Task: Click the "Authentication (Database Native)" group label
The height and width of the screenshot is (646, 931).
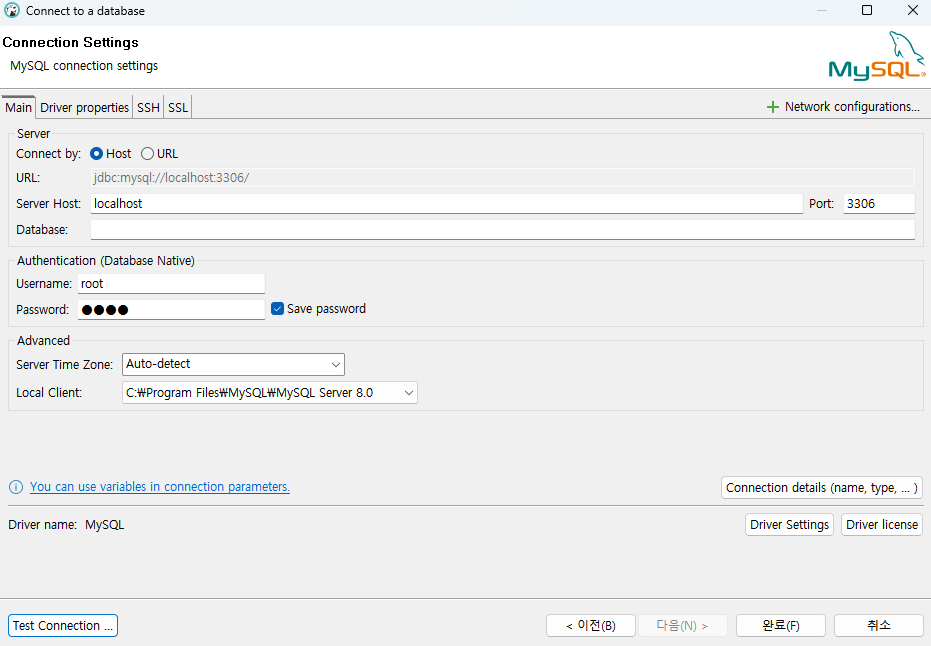Action: (x=106, y=261)
